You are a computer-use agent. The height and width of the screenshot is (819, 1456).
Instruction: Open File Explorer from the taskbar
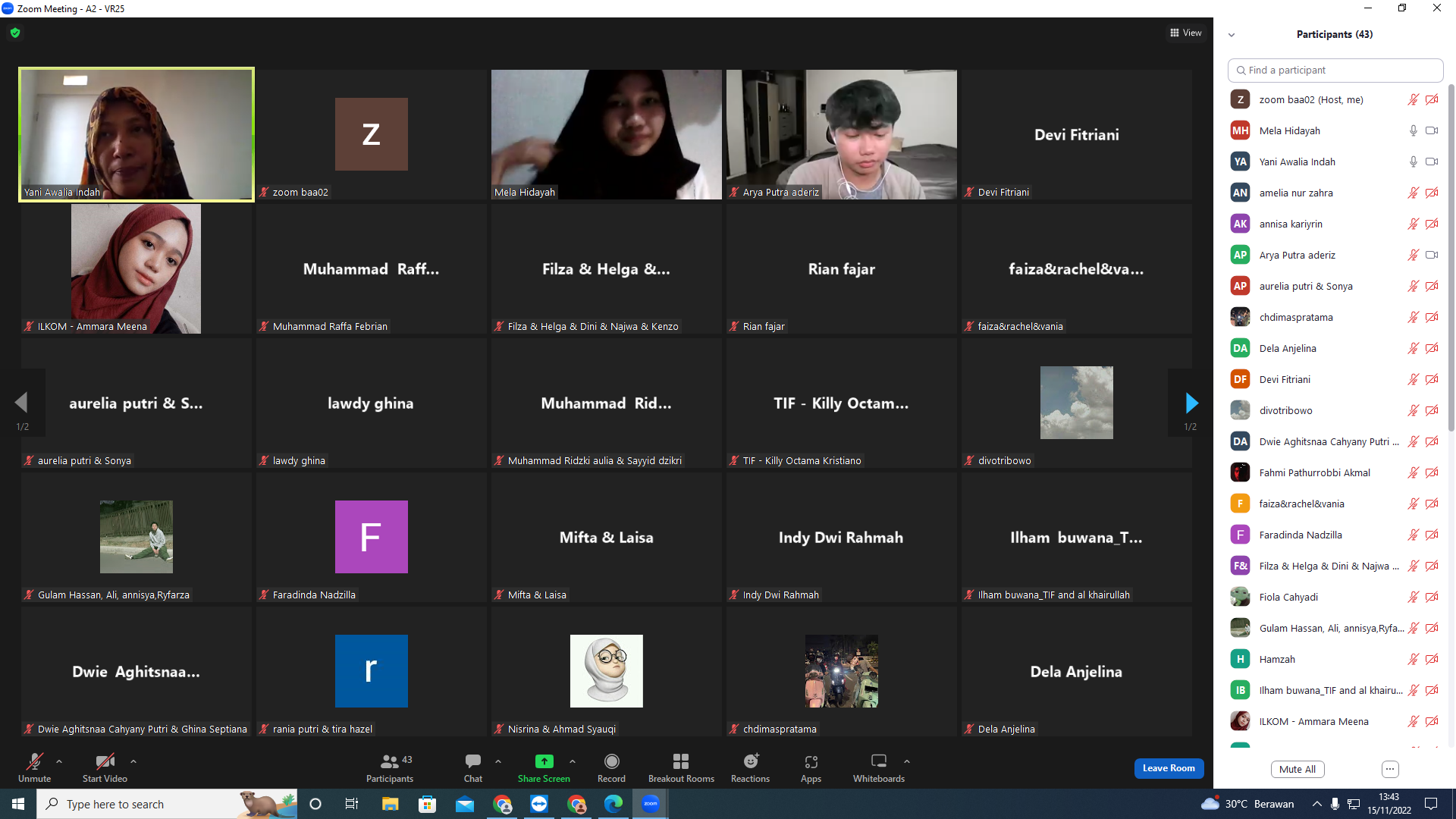coord(390,804)
